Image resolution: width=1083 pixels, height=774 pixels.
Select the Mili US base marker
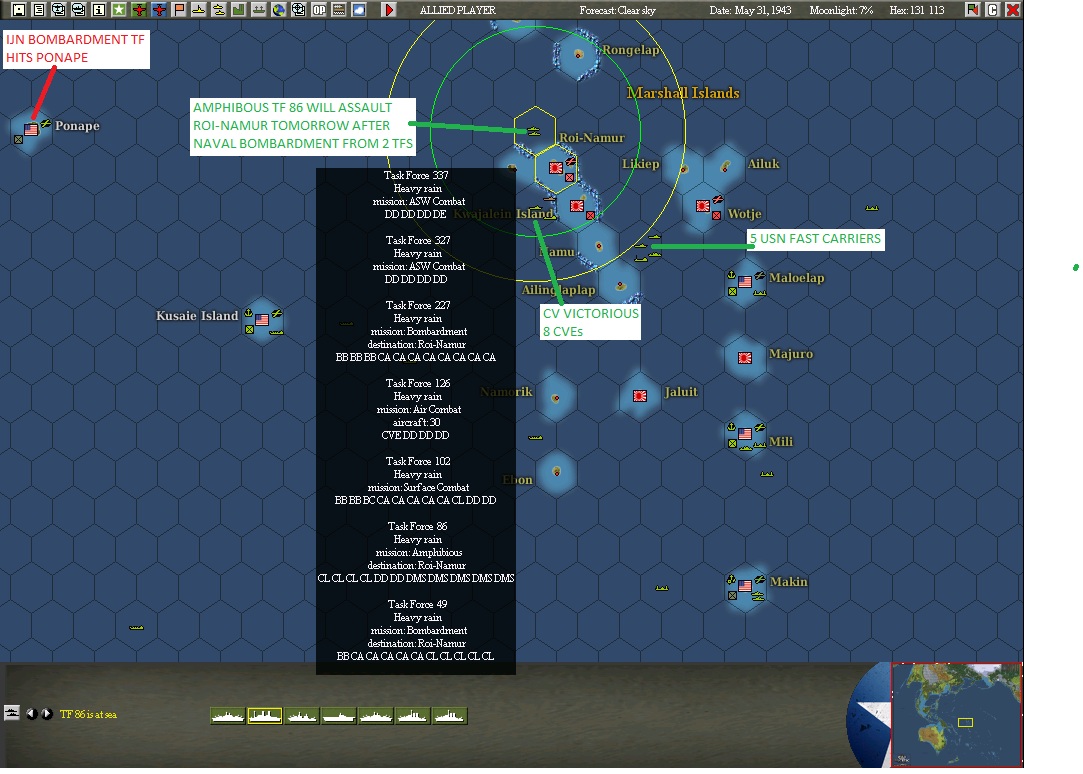pyautogui.click(x=745, y=434)
